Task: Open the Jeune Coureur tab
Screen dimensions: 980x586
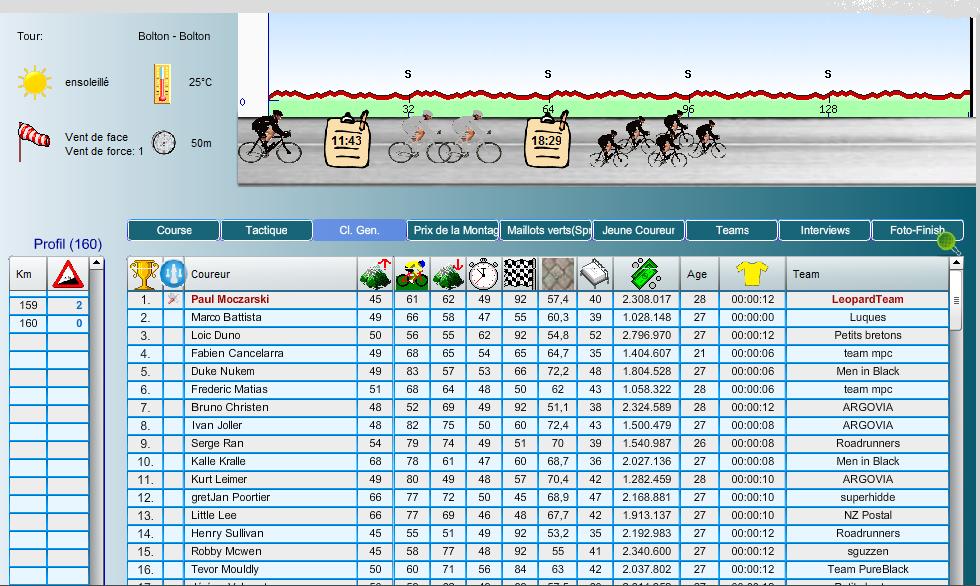Action: coord(639,230)
